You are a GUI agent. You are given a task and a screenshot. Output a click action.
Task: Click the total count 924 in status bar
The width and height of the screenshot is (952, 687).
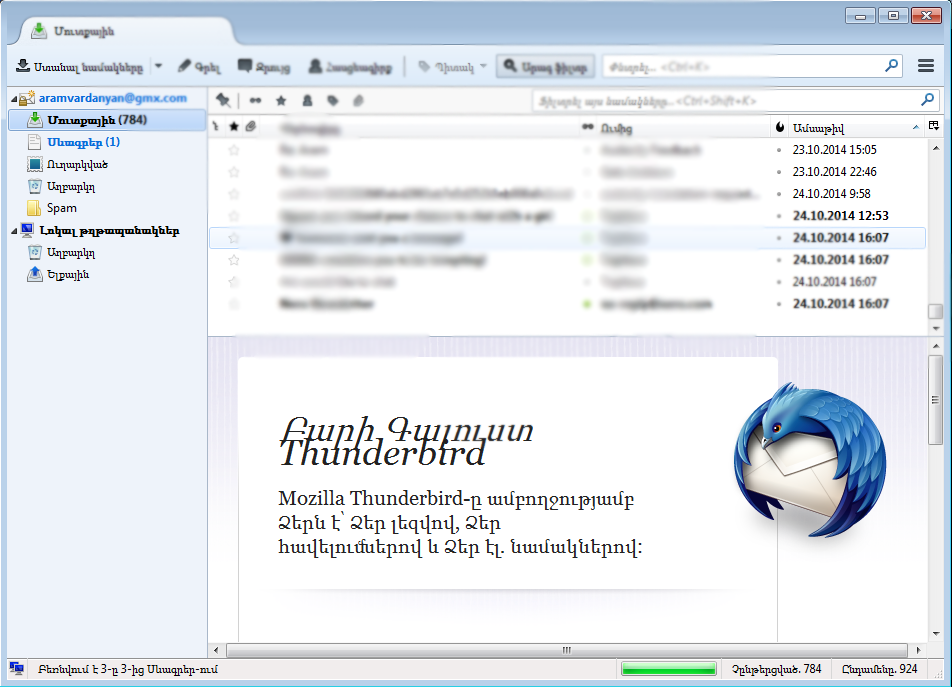[x=879, y=669]
